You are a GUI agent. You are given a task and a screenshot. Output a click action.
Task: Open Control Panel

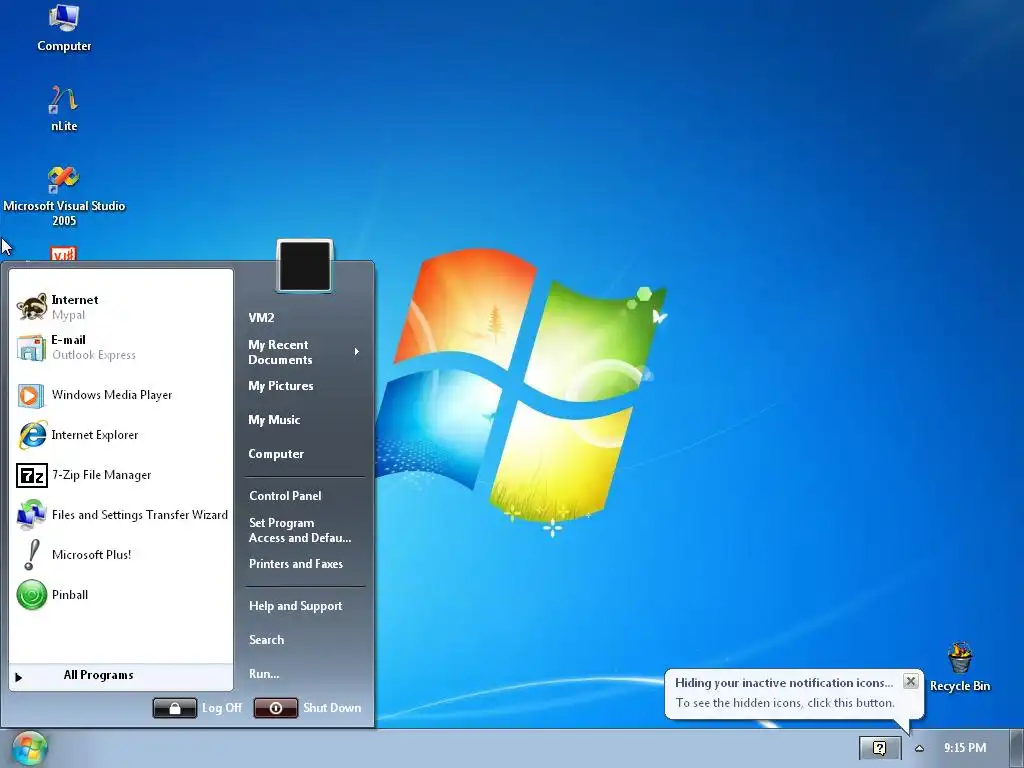285,496
